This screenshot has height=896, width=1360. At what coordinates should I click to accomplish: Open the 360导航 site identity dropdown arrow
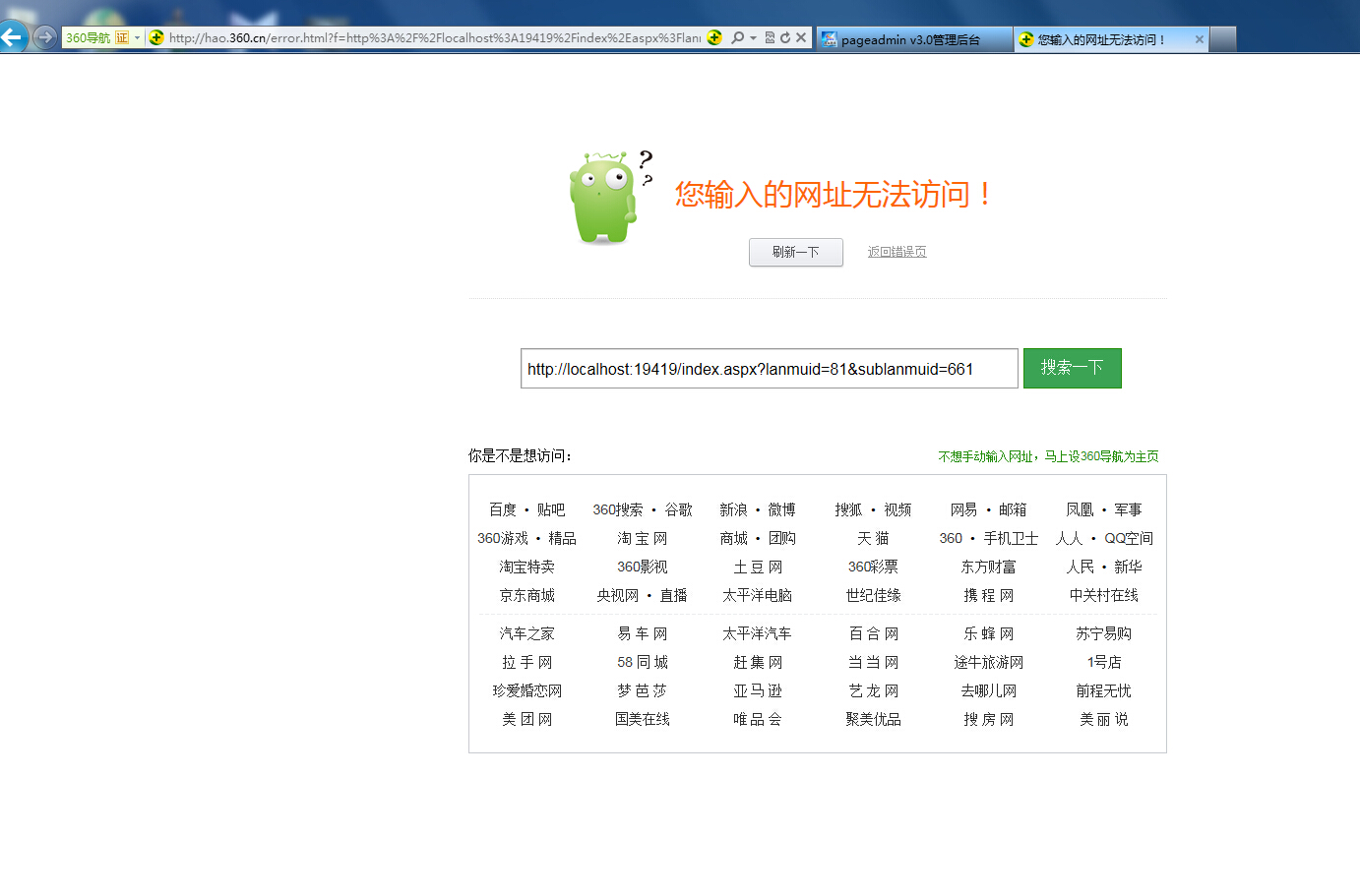click(137, 38)
